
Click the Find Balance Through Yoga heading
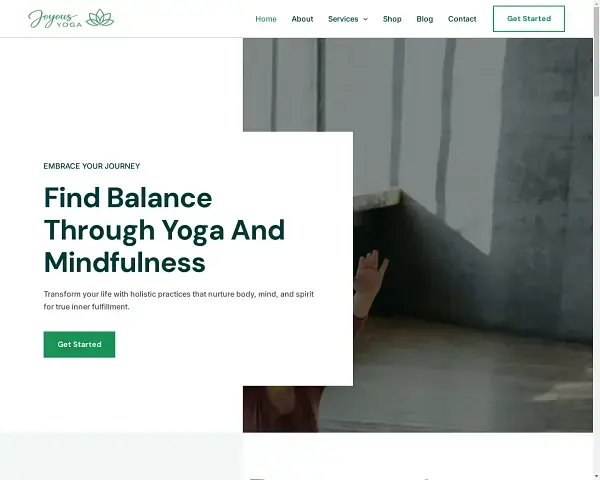coord(165,230)
